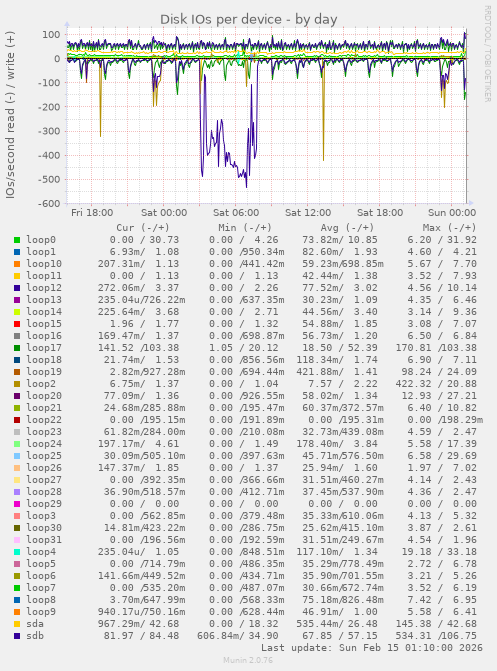Click the loop24 legend label

[44, 444]
